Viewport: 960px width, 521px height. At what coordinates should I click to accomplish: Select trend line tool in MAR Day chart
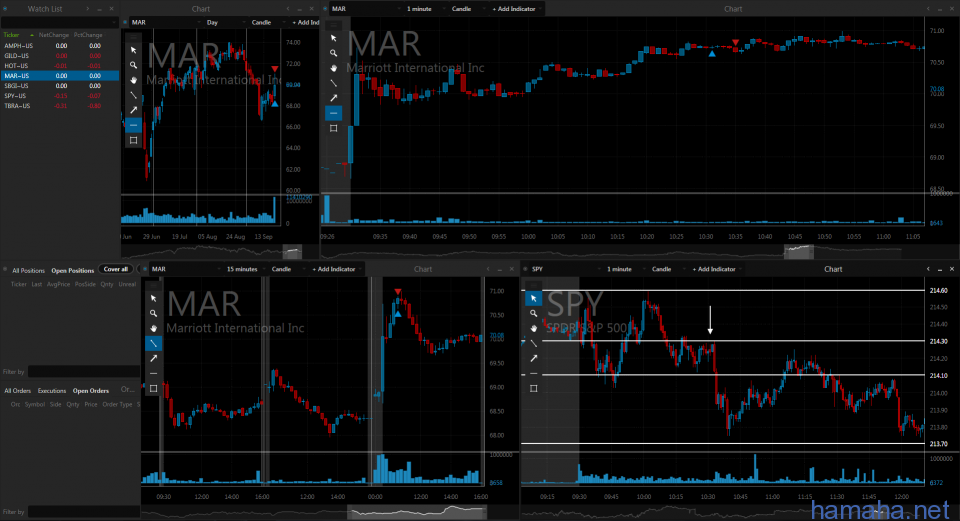(x=133, y=95)
